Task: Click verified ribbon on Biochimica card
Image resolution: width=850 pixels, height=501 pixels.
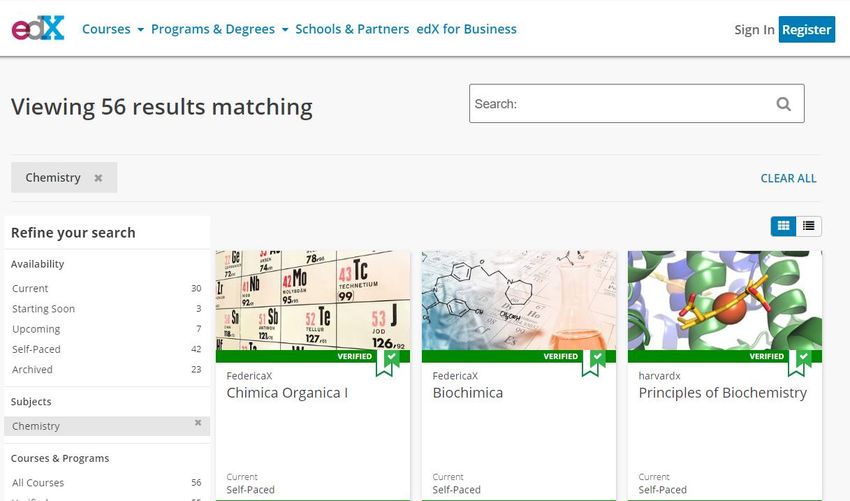Action: click(x=594, y=362)
